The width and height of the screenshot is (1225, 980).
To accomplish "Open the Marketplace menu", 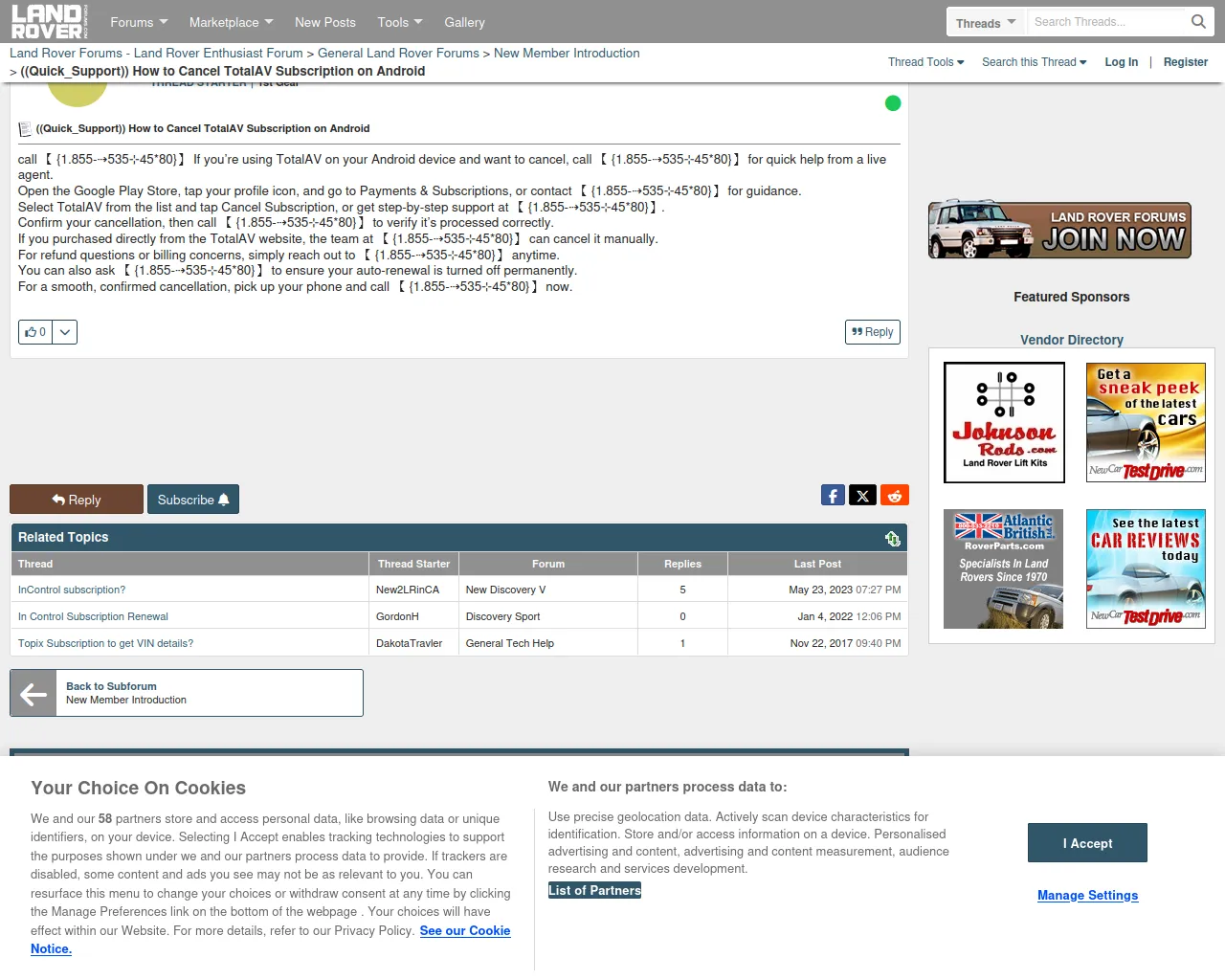I will 231,22.
